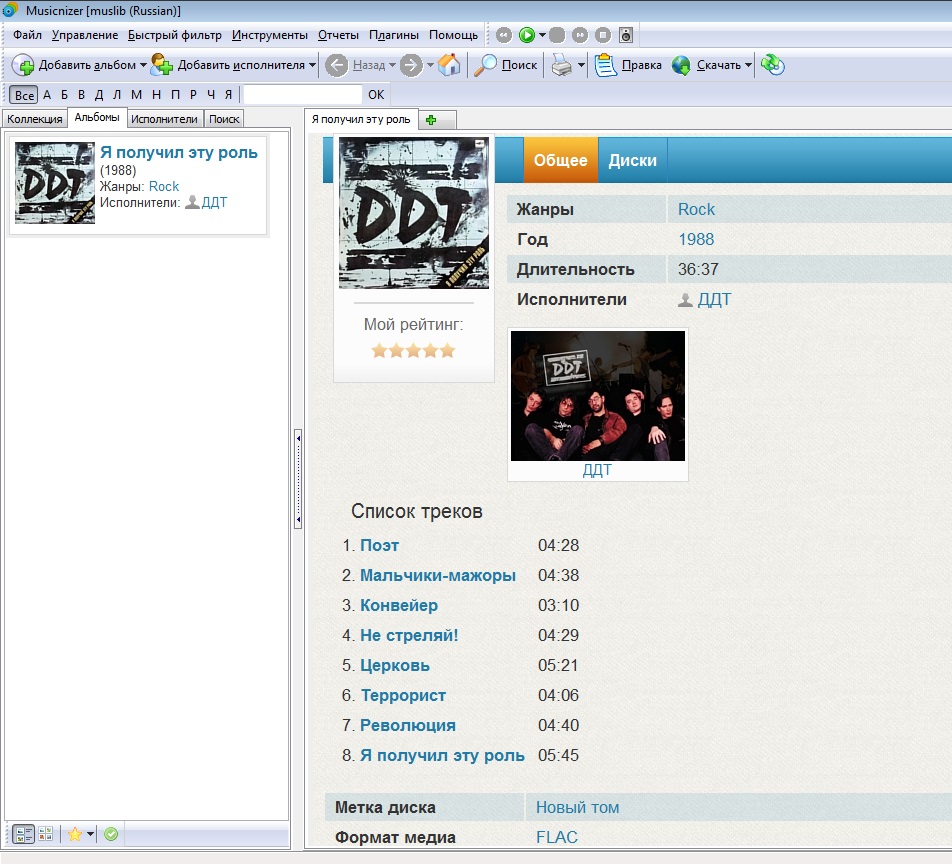The width and height of the screenshot is (952, 864).
Task: Click the loudspeaker volume icon
Action: point(626,35)
